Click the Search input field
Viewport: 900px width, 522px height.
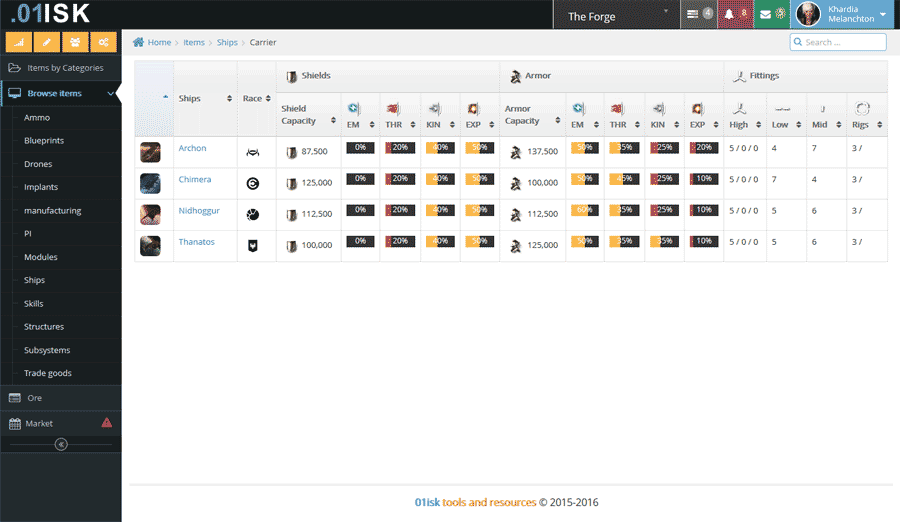838,42
